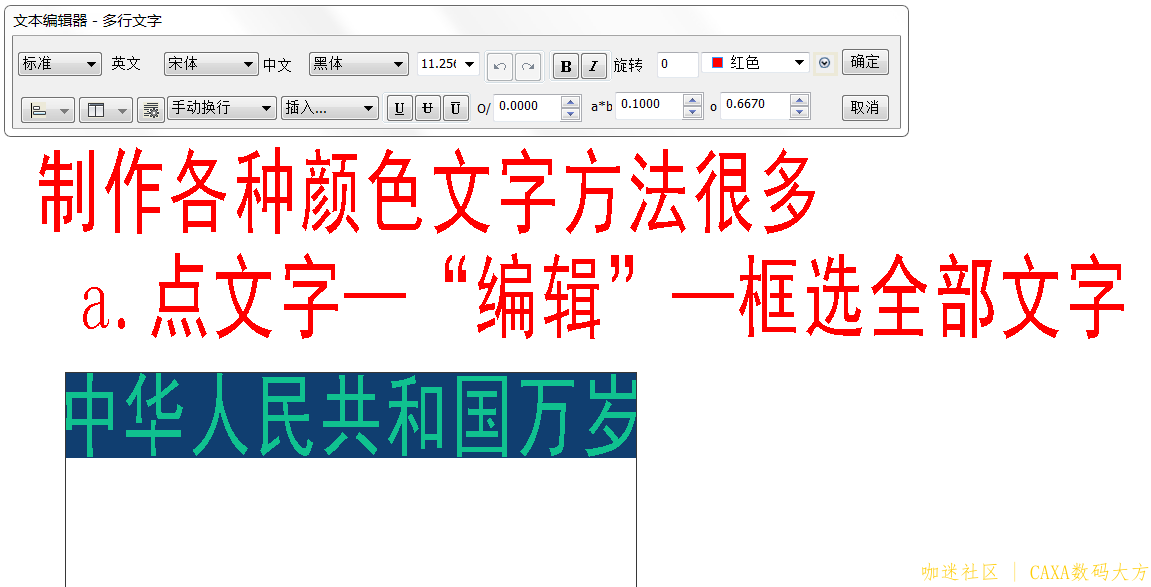
Task: Open the text alignment icon dropdown
Action: 48,110
